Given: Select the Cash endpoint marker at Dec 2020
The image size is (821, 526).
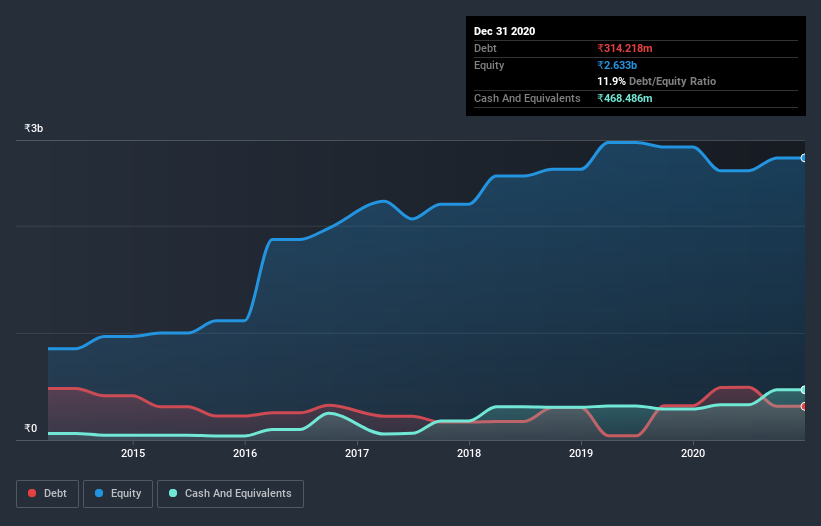Looking at the screenshot, I should 804,390.
